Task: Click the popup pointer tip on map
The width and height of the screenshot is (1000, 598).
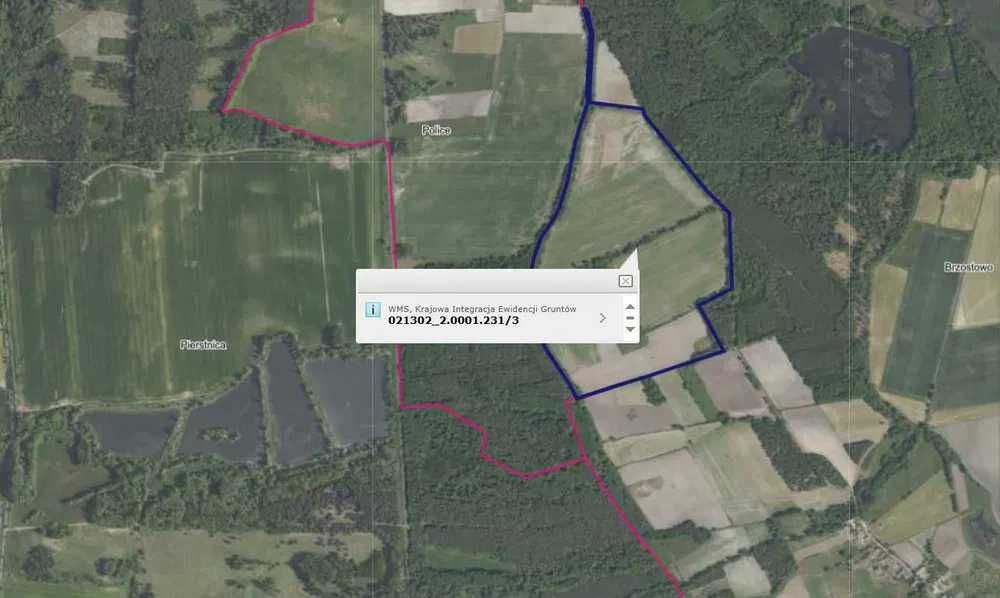Action: (x=636, y=251)
